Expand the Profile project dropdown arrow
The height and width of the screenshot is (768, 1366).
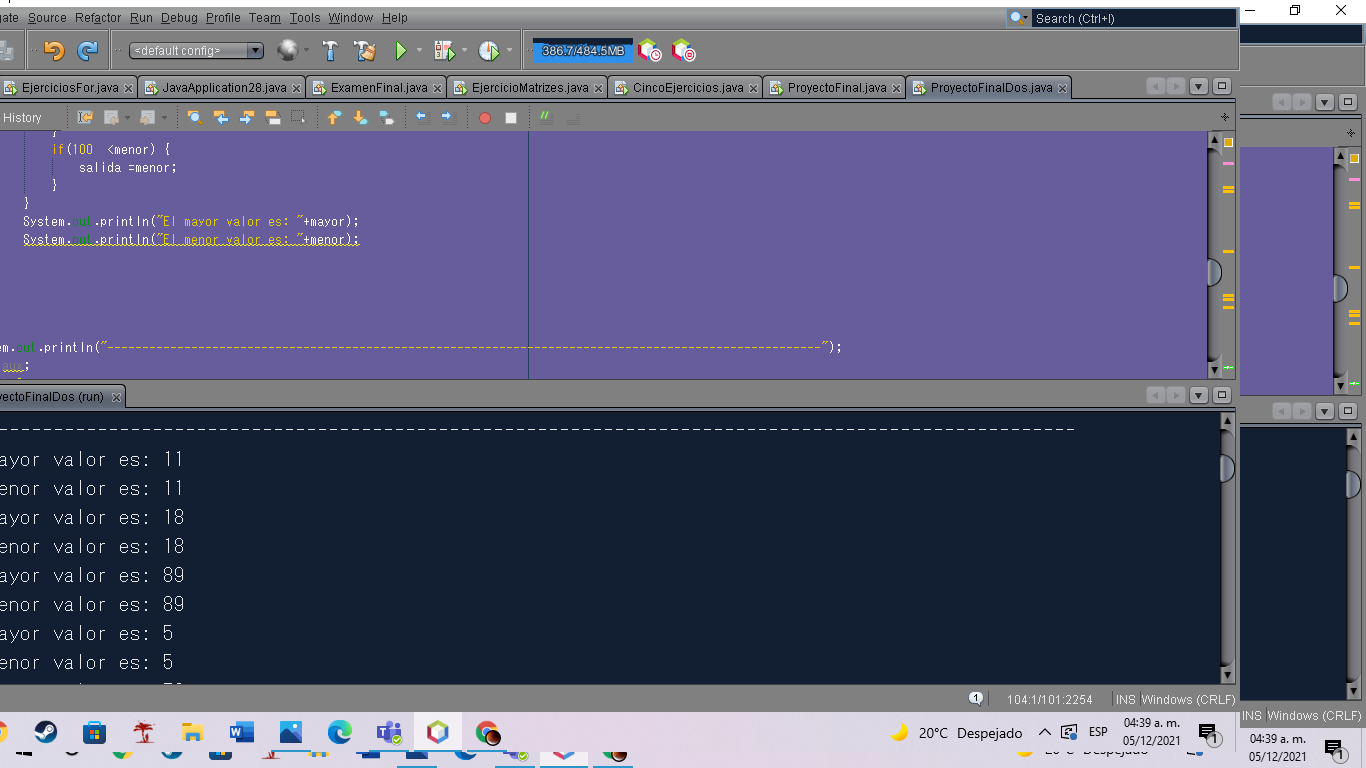509,50
